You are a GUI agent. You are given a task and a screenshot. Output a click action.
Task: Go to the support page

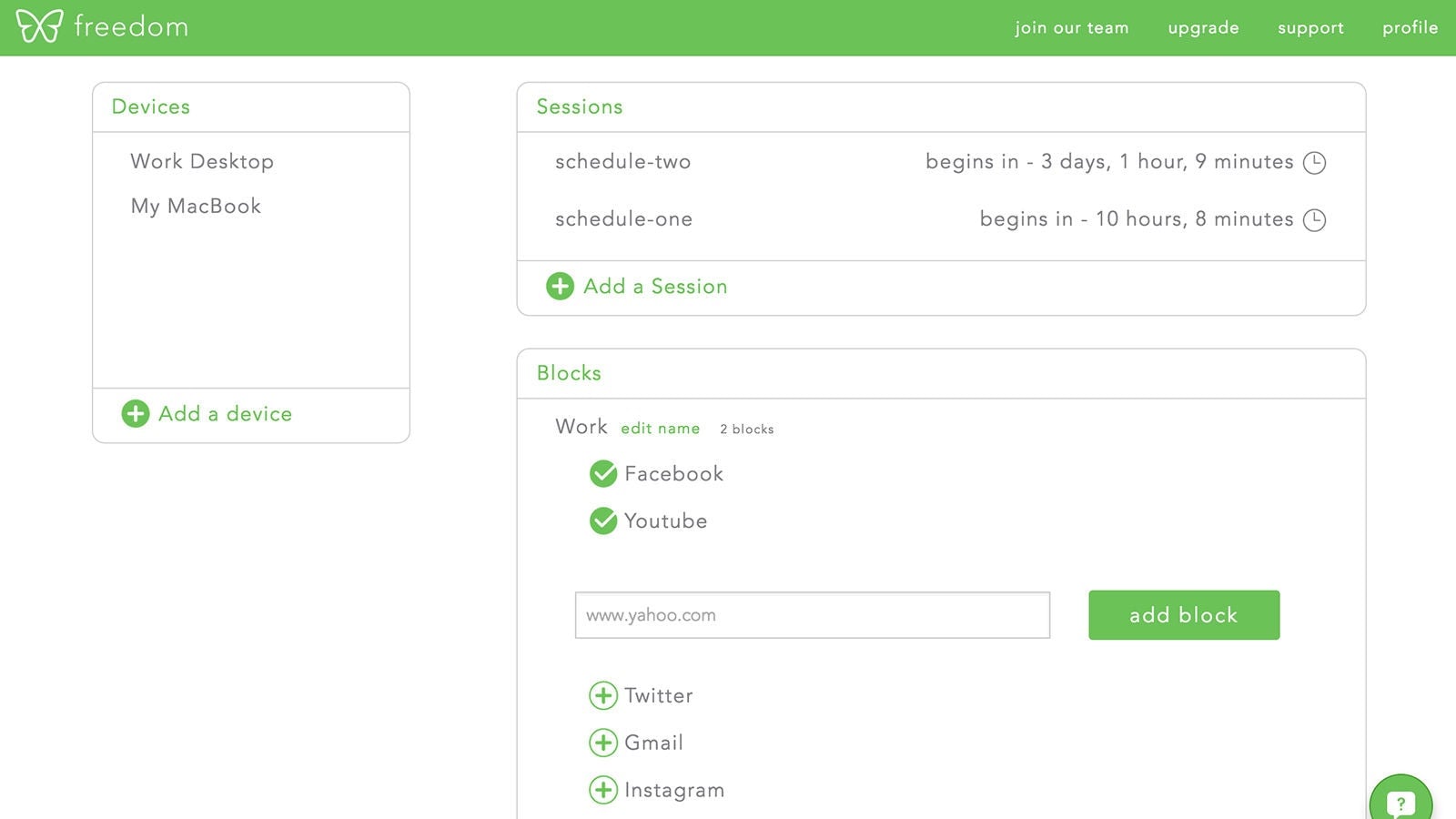point(1310,28)
